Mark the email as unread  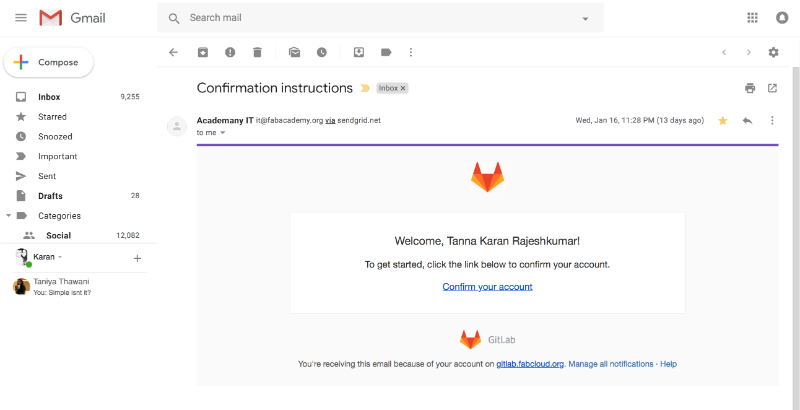(294, 52)
